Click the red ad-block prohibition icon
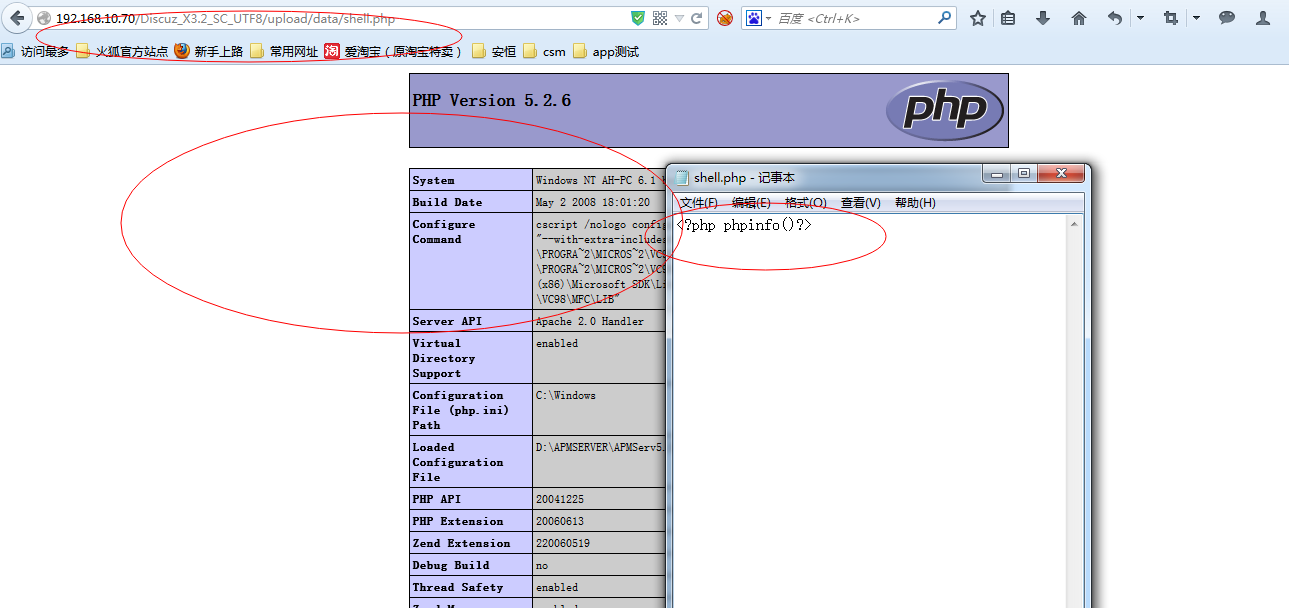The image size is (1289, 608). pyautogui.click(x=725, y=18)
